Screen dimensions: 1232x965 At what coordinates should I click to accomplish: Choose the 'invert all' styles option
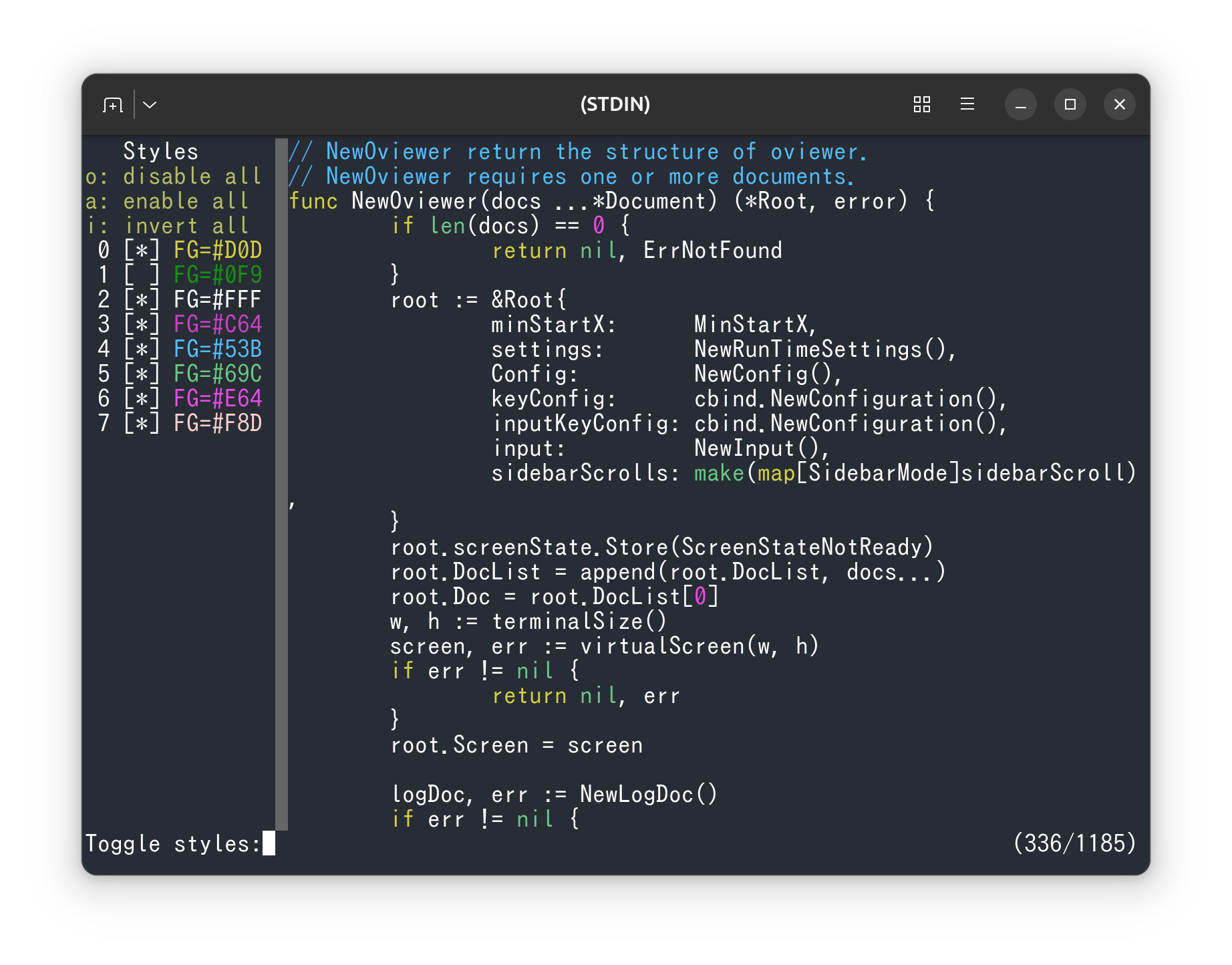(168, 226)
